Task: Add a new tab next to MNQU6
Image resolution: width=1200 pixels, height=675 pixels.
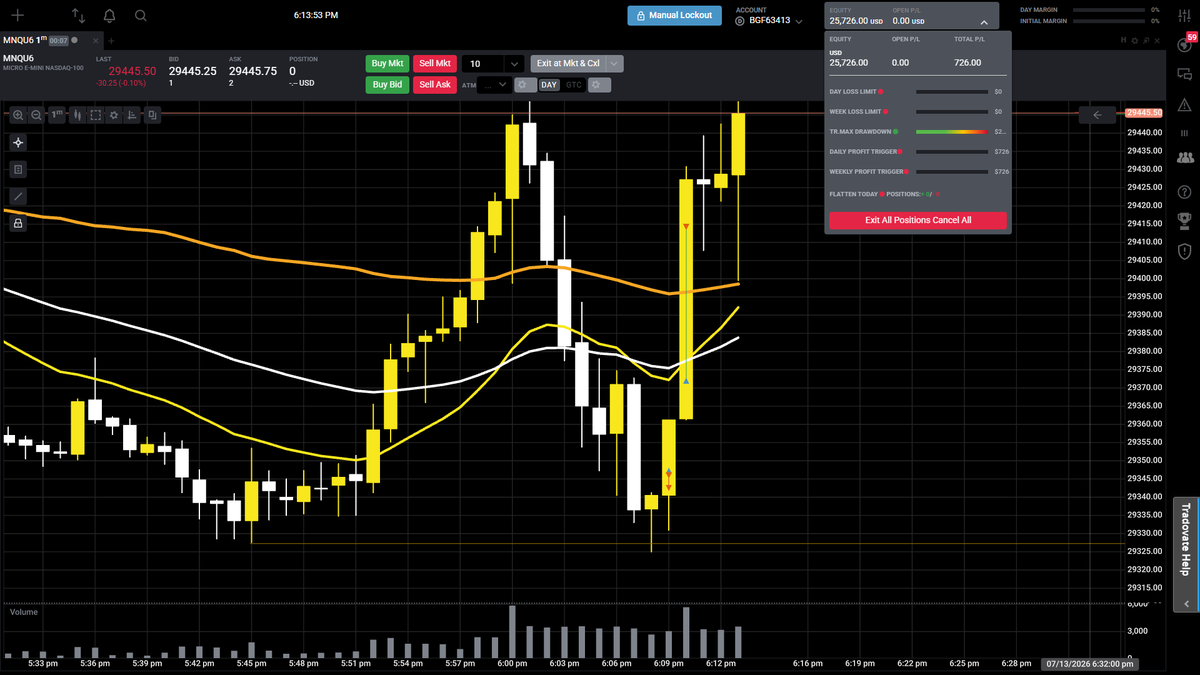Action: pos(111,40)
